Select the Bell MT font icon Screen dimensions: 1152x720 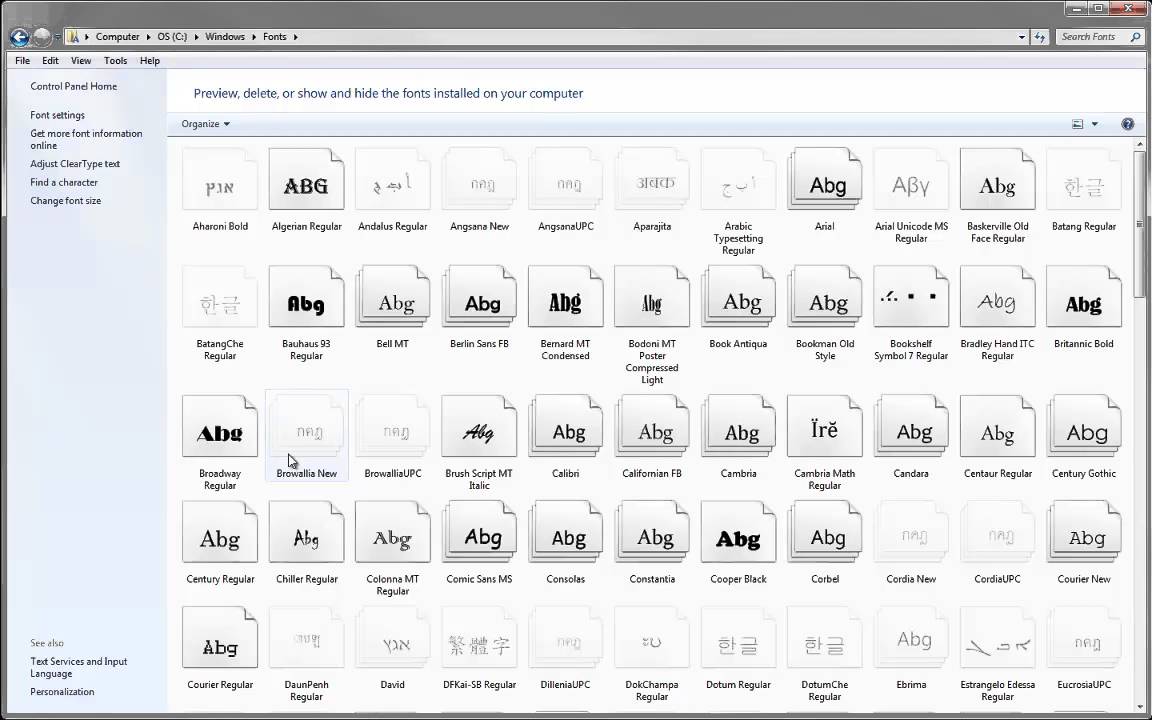click(x=392, y=297)
